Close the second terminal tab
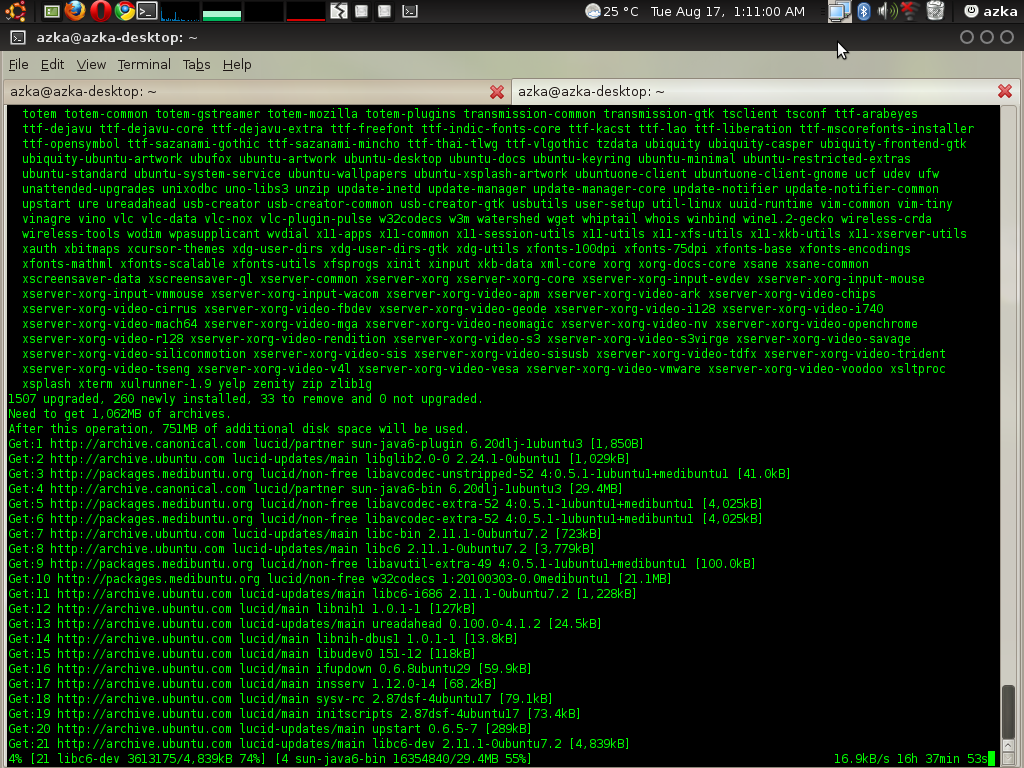 click(1005, 91)
